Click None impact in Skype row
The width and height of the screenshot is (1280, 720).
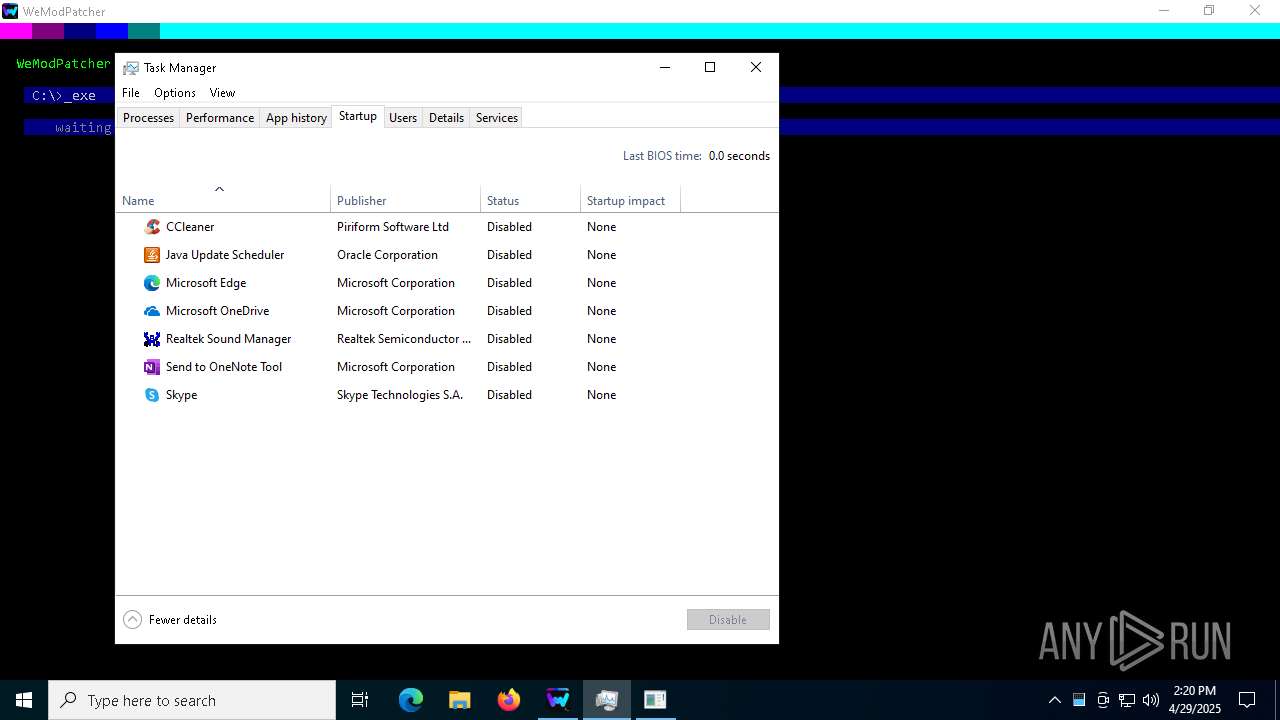pos(601,395)
